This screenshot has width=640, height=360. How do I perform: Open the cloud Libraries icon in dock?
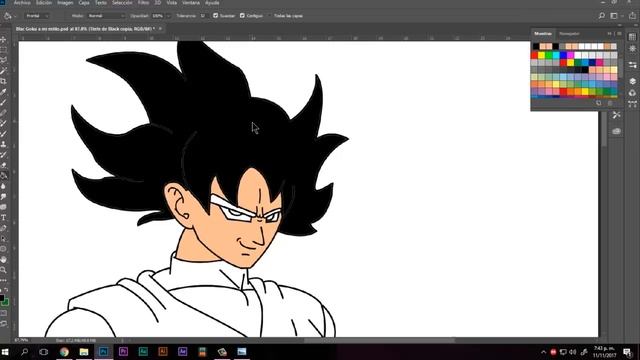(x=616, y=131)
